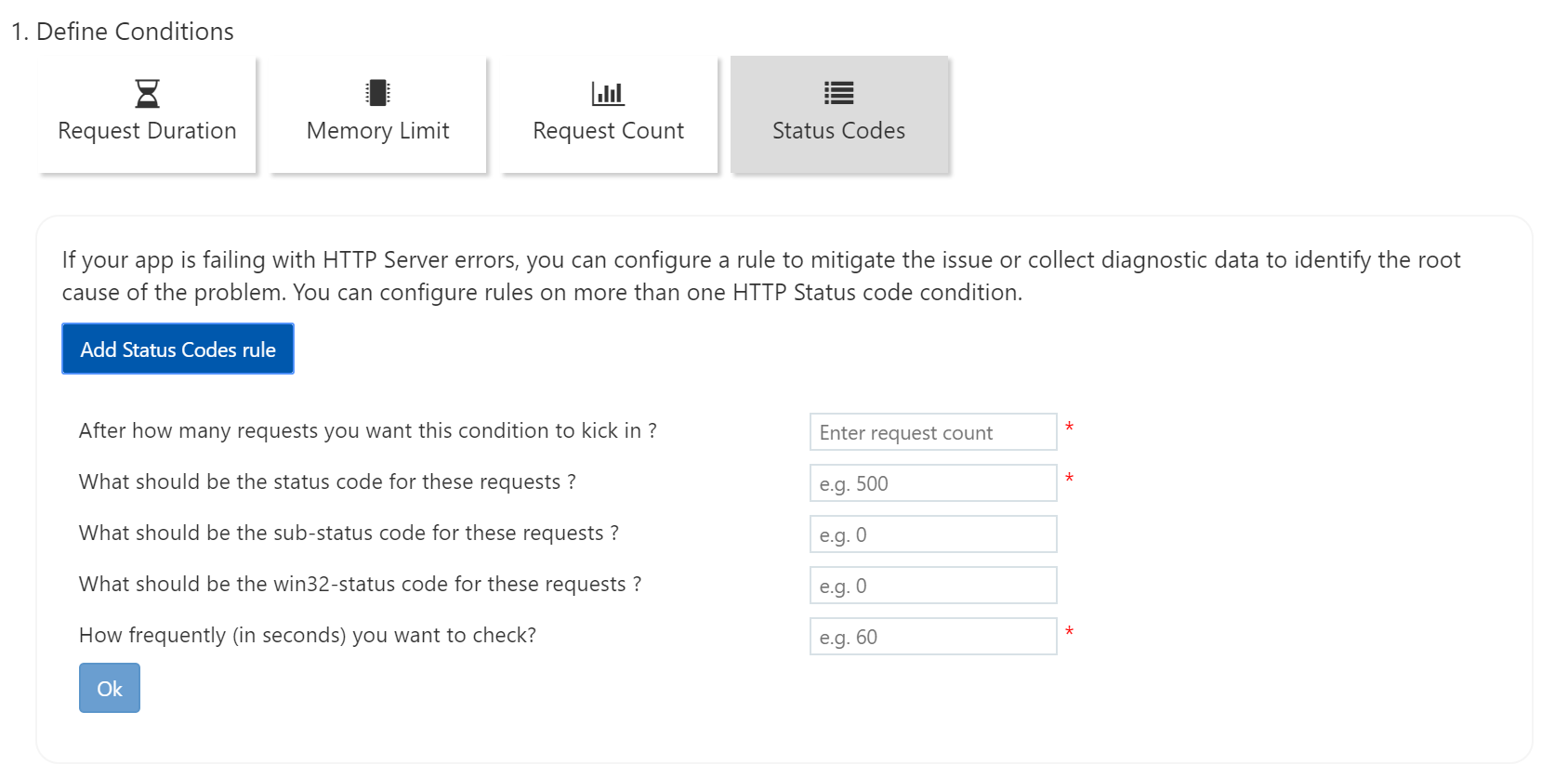Click the Define Conditions heading
Image resolution: width=1568 pixels, height=778 pixels.
coord(123,32)
